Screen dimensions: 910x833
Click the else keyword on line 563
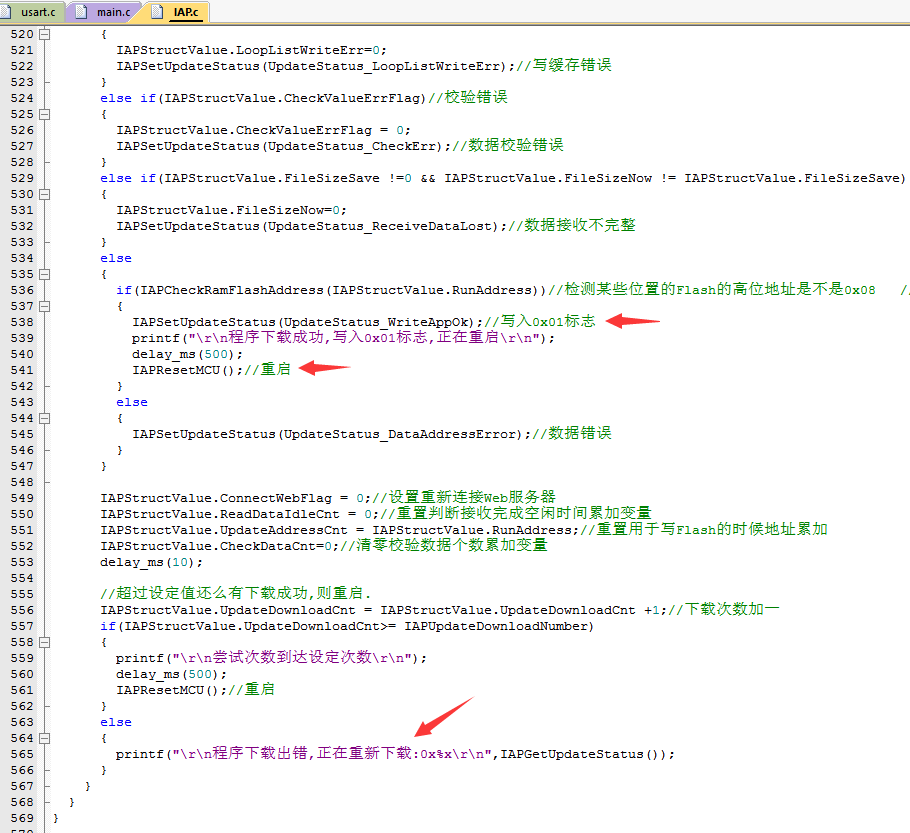(x=116, y=722)
